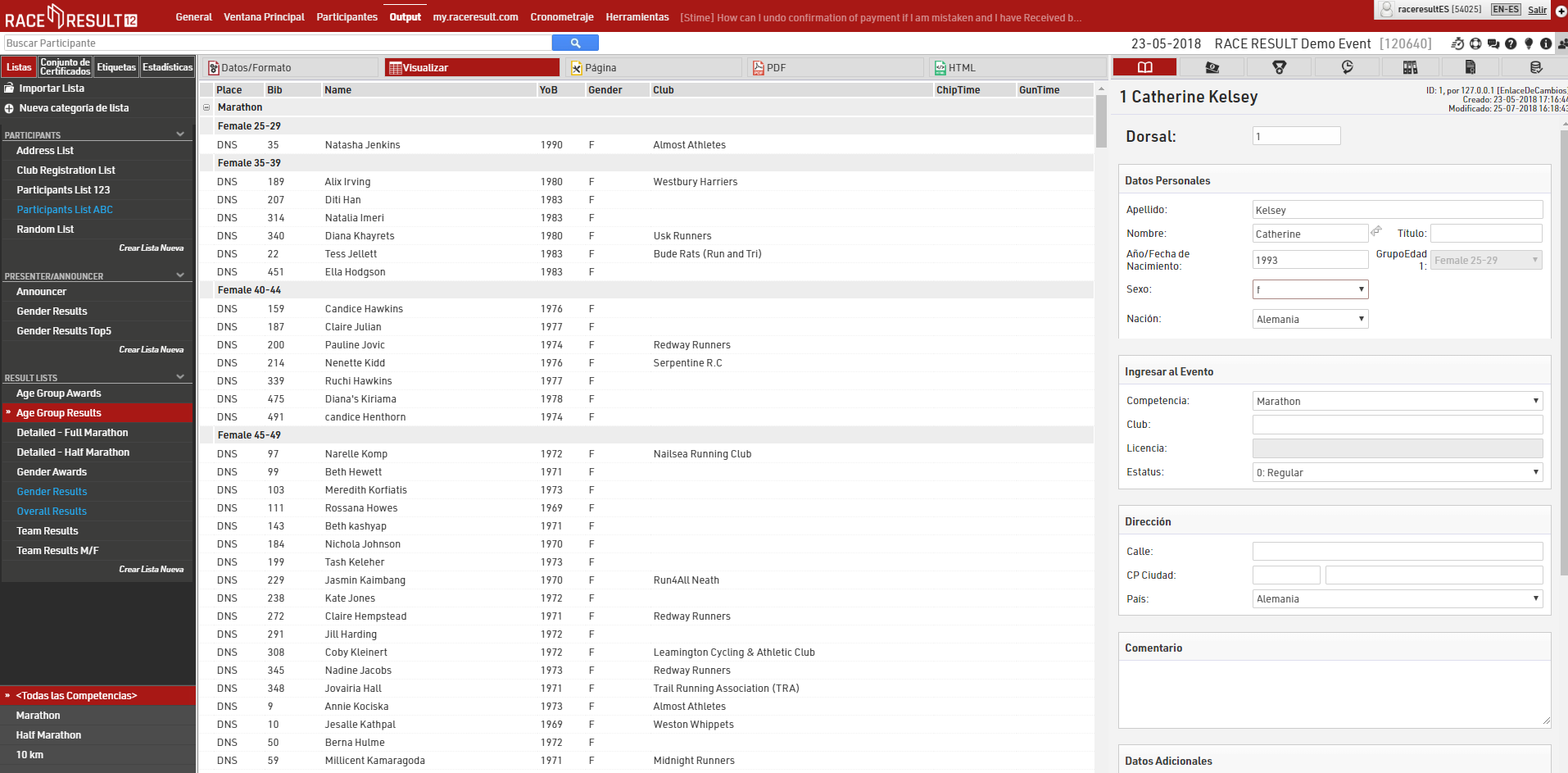Open the Participantes menu

coord(347,16)
